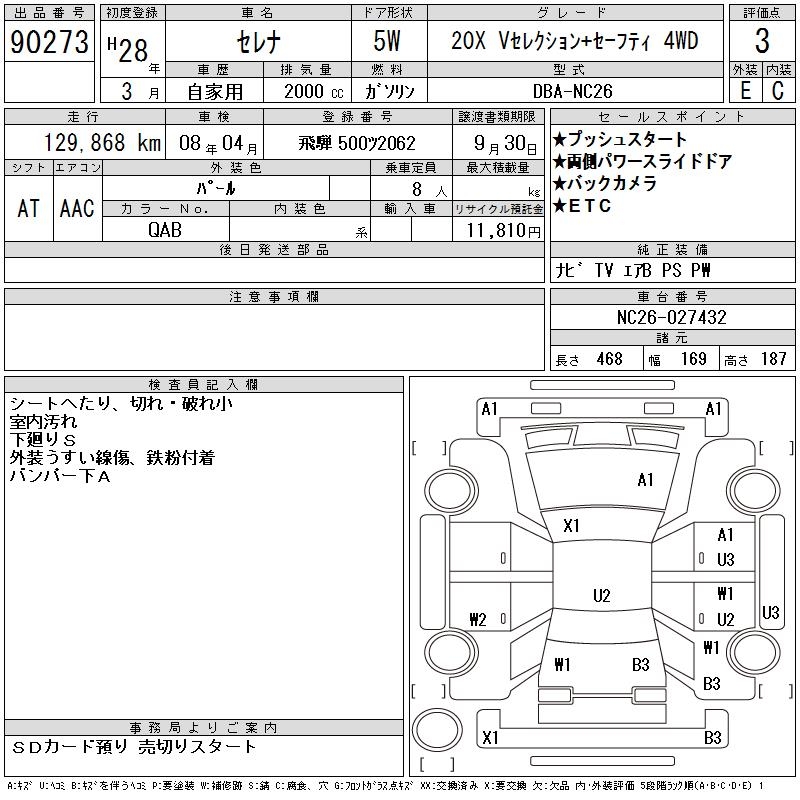Click inspector note 下廻りS
The width and height of the screenshot is (800, 800).
pos(42,440)
